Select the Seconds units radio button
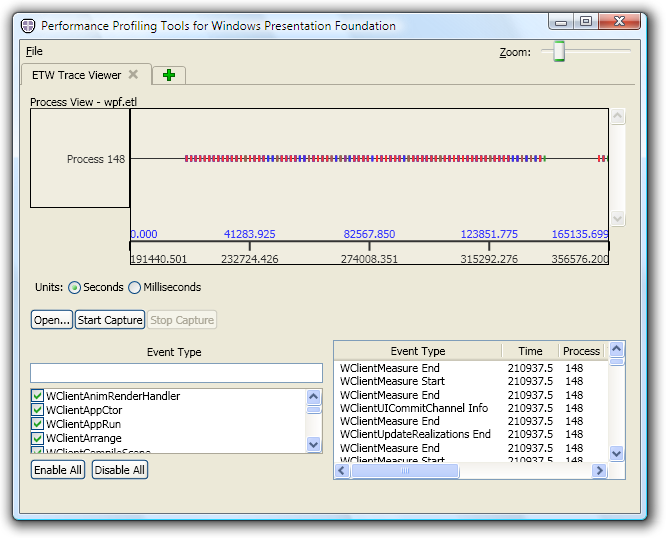 pos(75,288)
